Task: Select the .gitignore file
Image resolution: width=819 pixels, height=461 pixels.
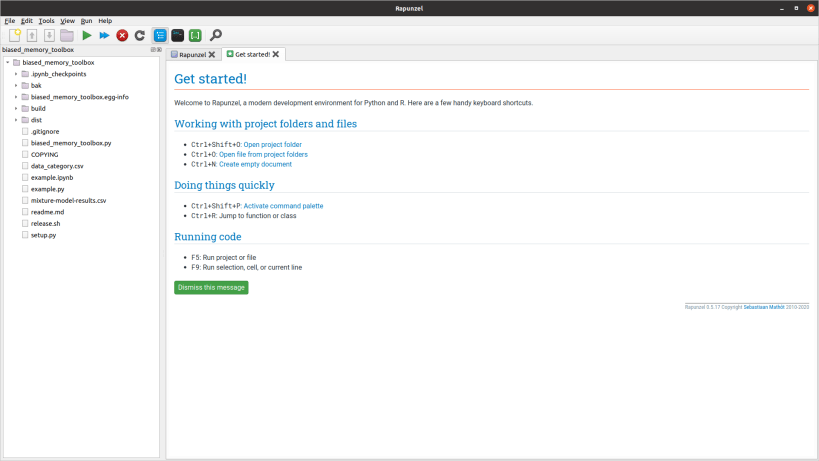Action: coord(45,132)
